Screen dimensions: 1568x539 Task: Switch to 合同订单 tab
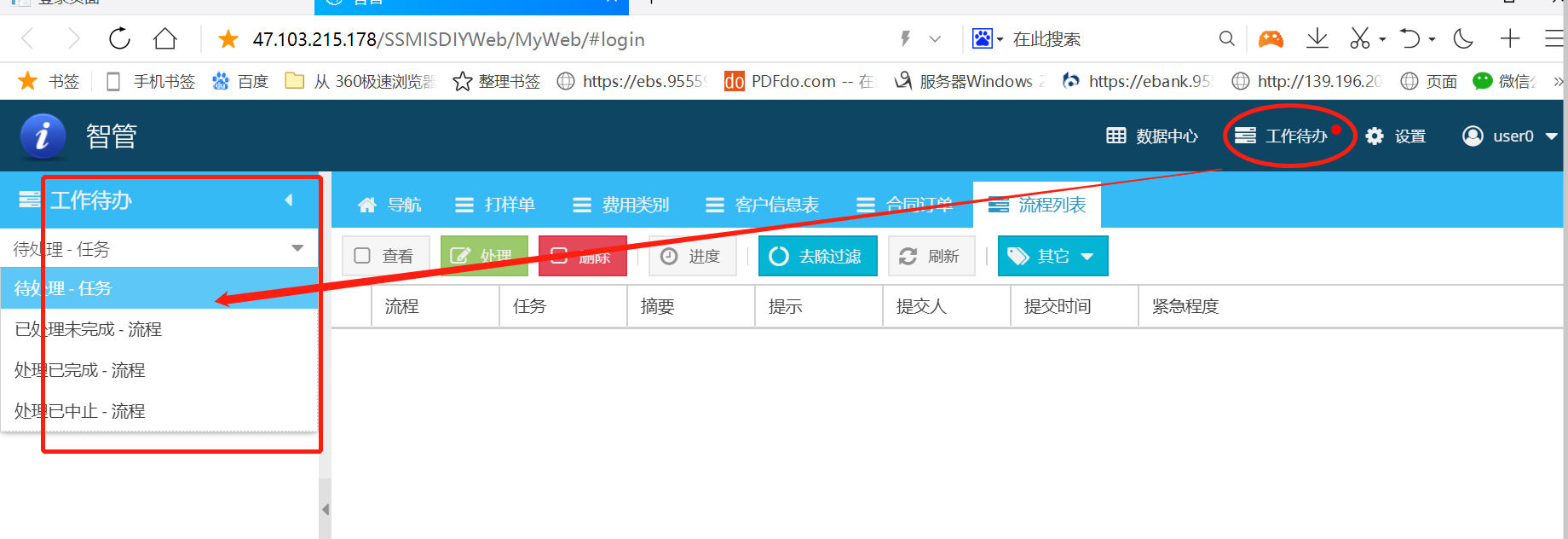[x=904, y=205]
